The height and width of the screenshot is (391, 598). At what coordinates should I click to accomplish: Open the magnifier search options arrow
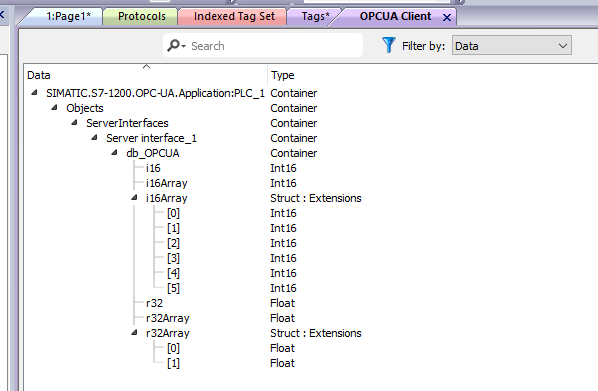[183, 46]
